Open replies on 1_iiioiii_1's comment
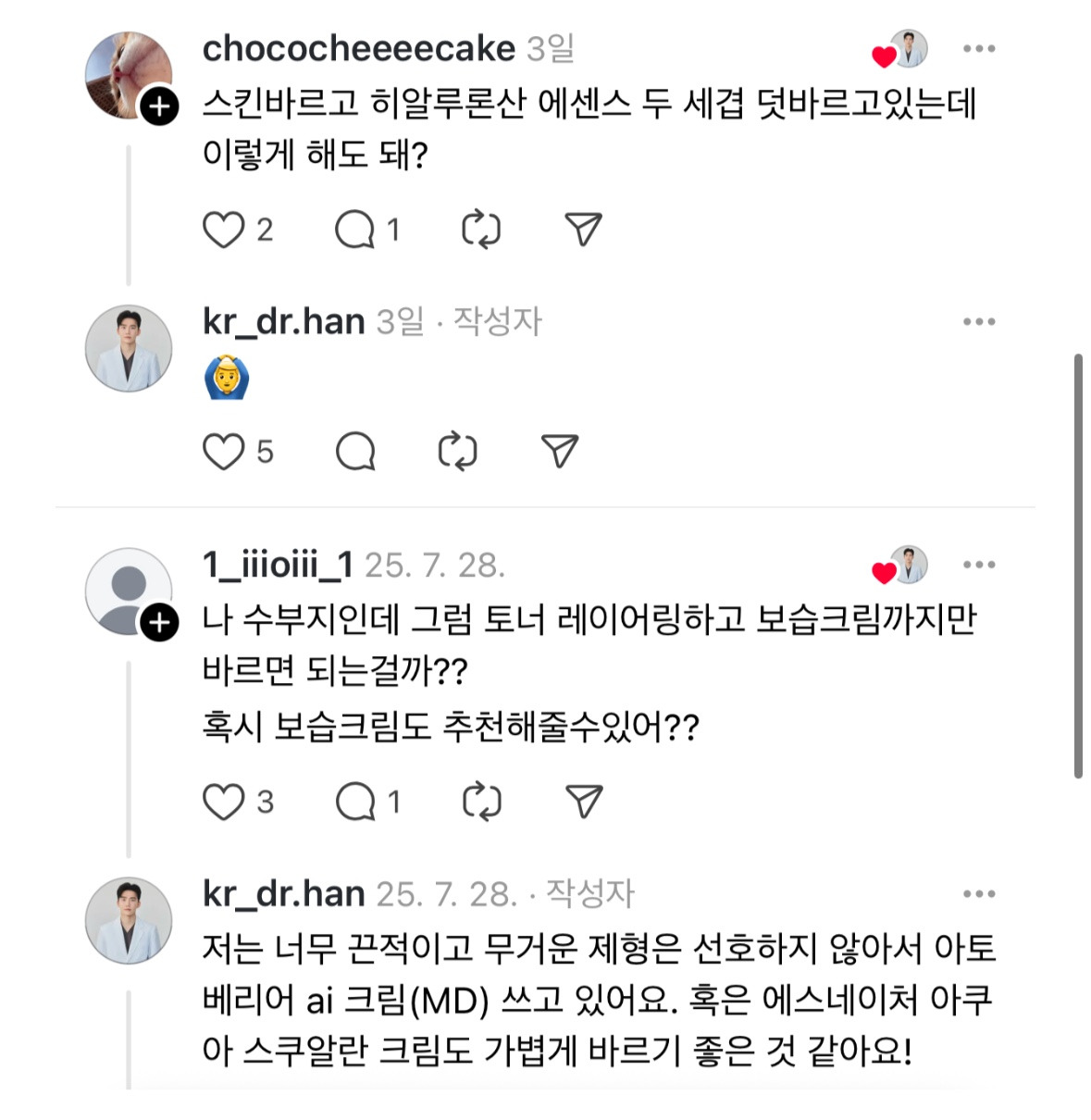This screenshot has height=1120, width=1091. coord(355,802)
